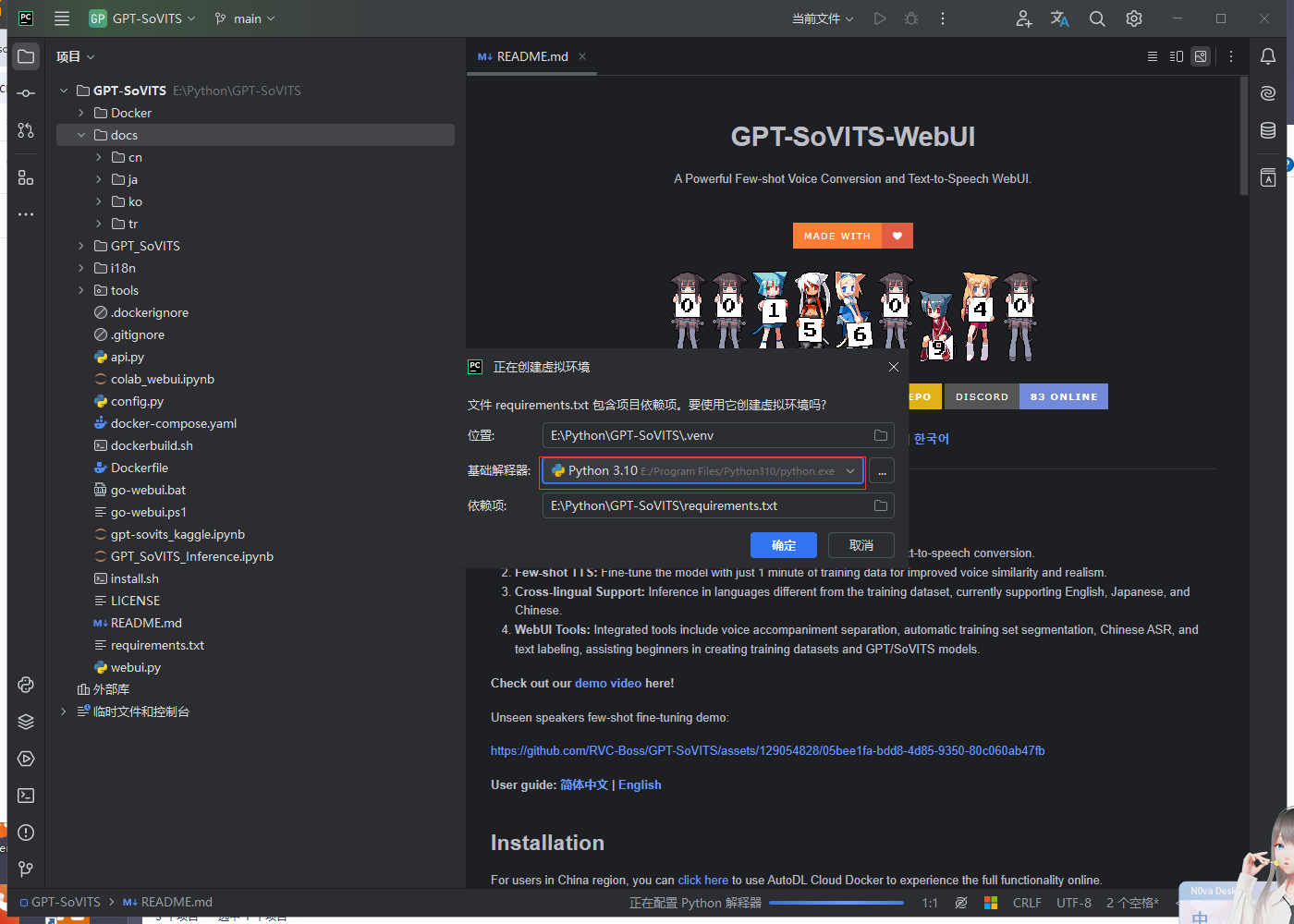Open the GPT-SoVITS project dropdown

(x=142, y=18)
